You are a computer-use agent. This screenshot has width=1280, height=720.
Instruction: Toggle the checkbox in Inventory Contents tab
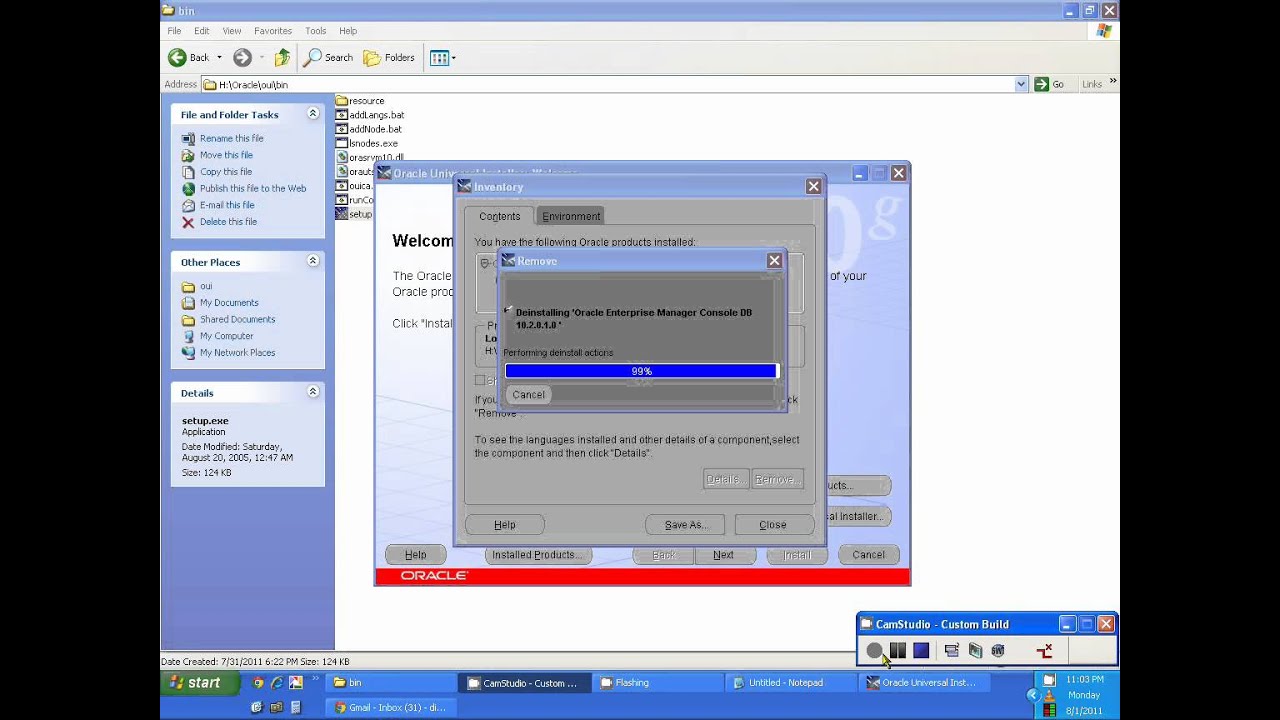click(x=479, y=380)
